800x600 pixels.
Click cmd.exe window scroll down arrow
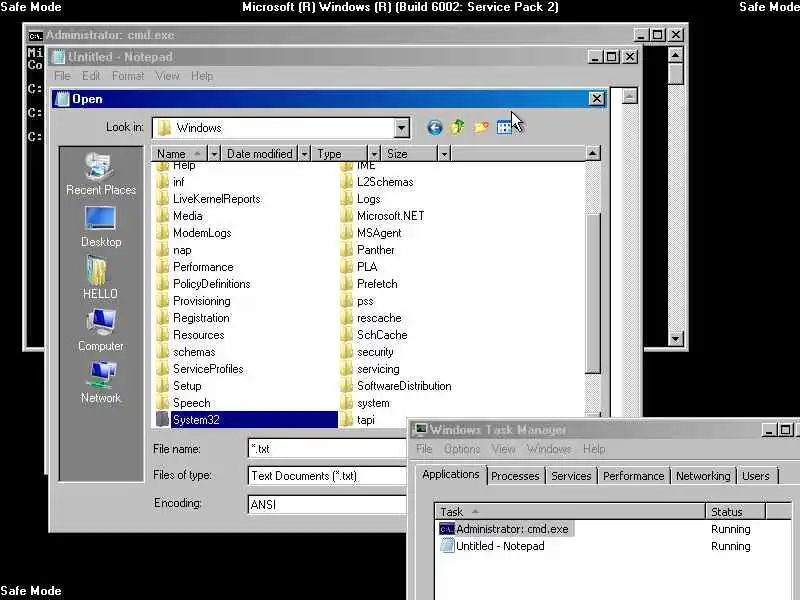[x=675, y=339]
